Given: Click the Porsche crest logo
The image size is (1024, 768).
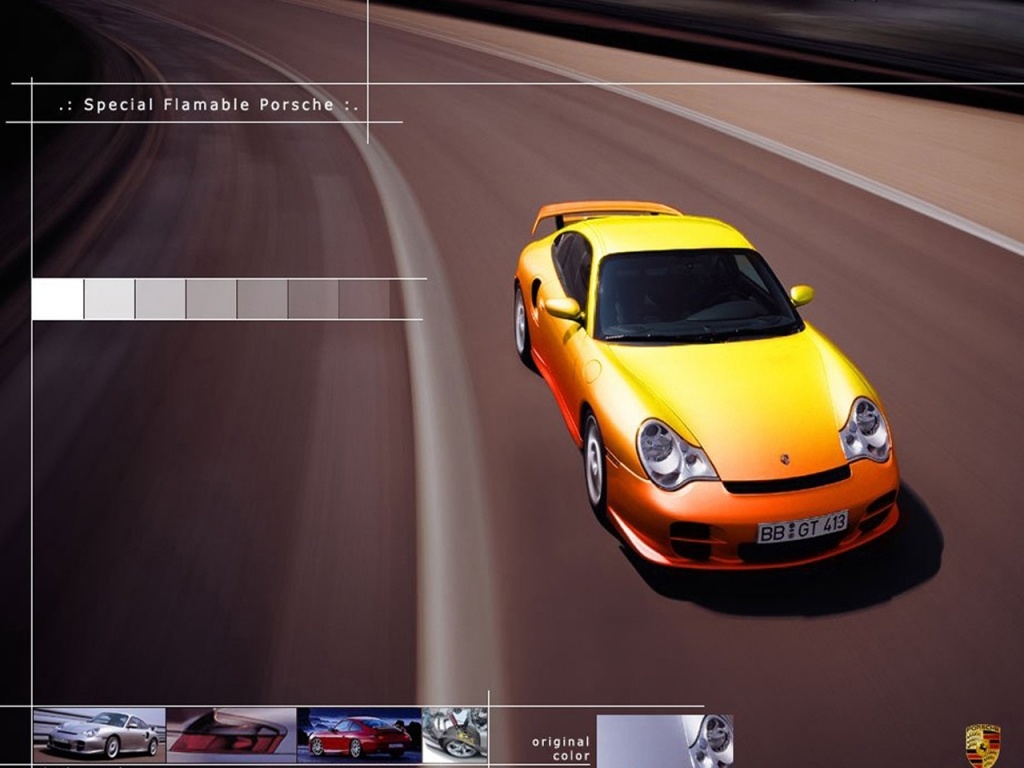Looking at the screenshot, I should tap(983, 745).
